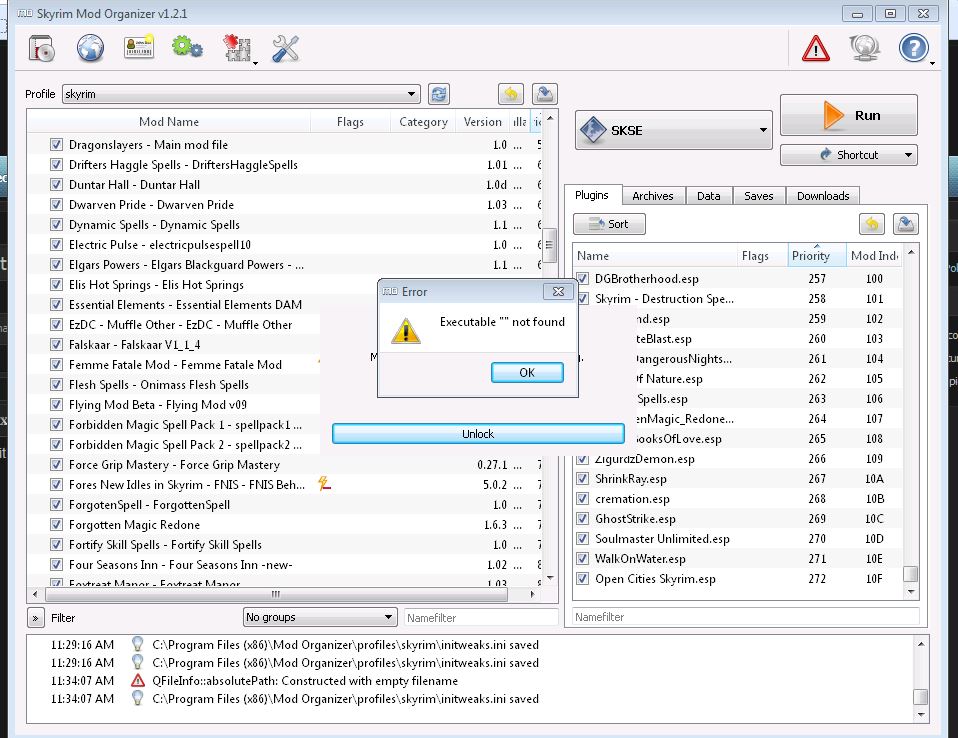Toggle Four Seasons Inn checkbox
This screenshot has width=958, height=738.
56,564
